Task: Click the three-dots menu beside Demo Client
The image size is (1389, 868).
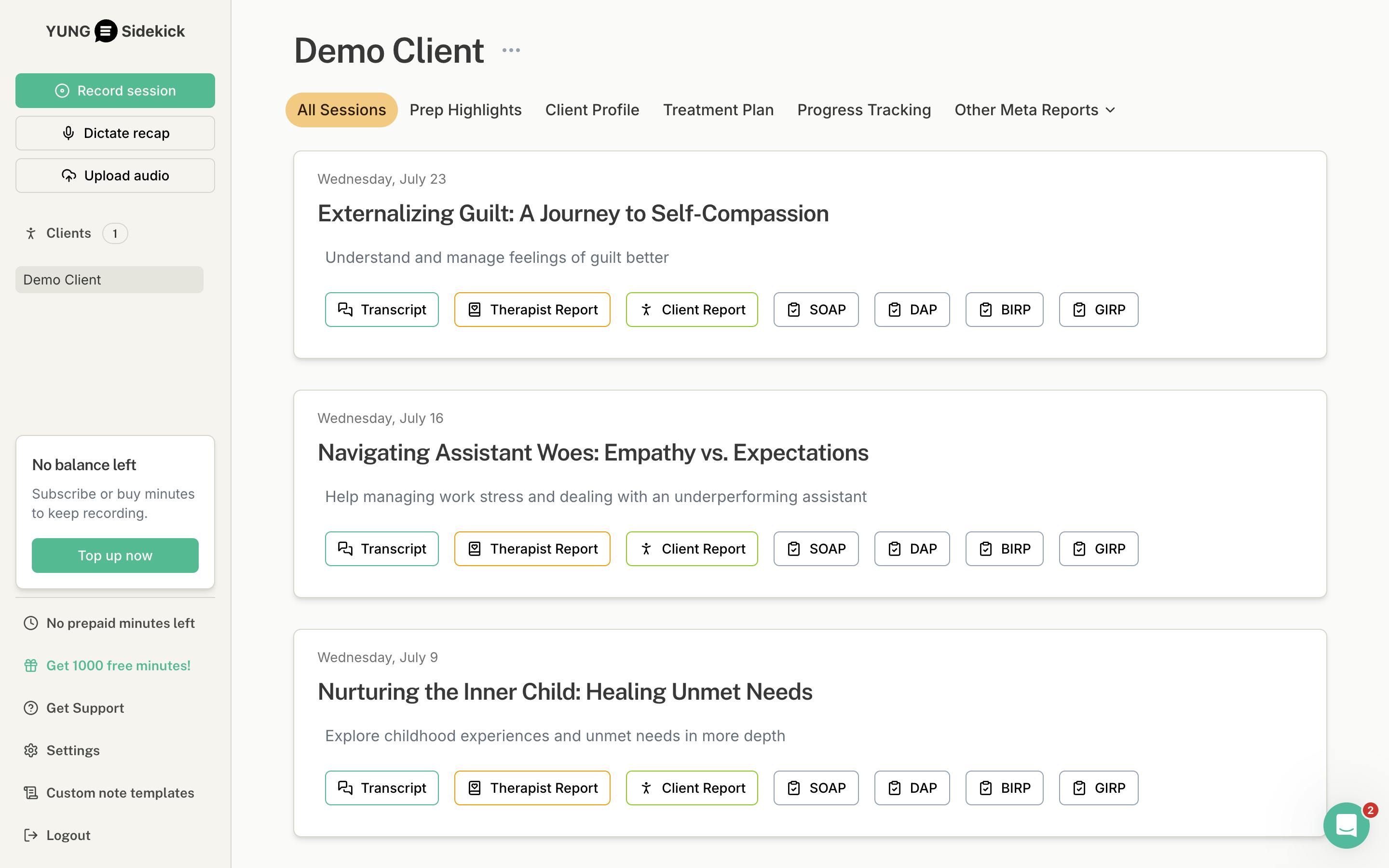Action: tap(511, 51)
